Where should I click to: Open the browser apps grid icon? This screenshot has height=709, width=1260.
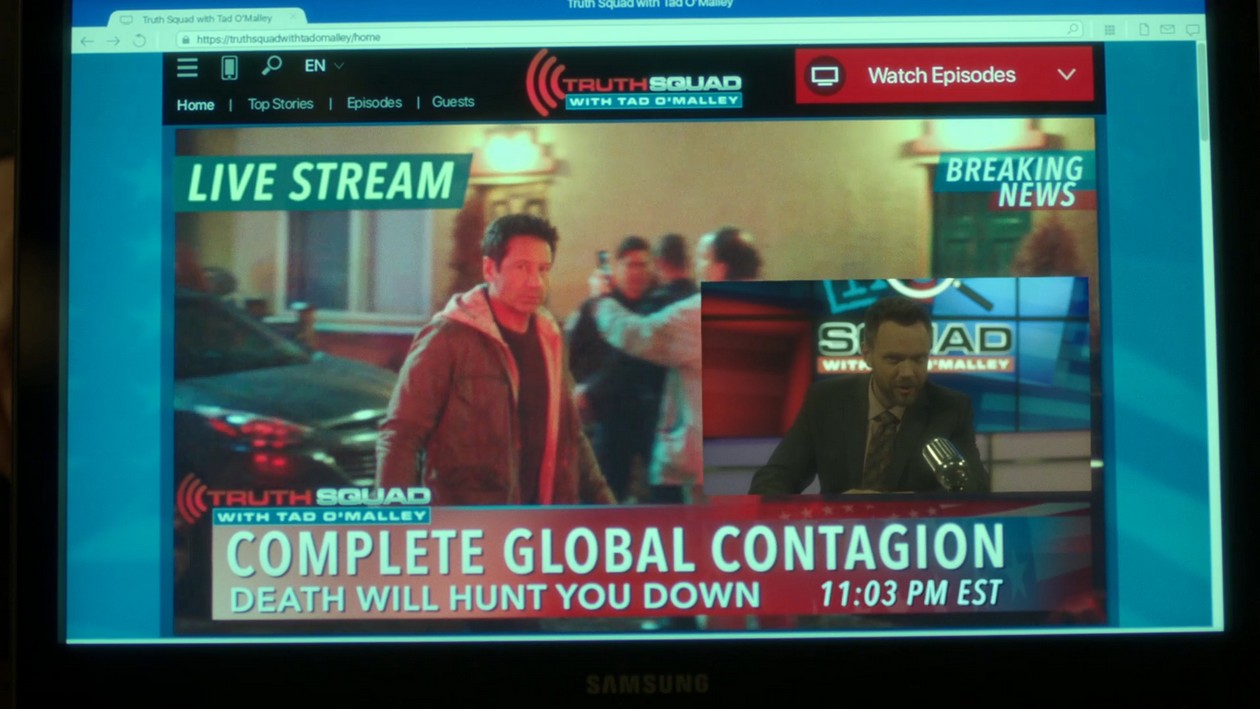pyautogui.click(x=1110, y=30)
